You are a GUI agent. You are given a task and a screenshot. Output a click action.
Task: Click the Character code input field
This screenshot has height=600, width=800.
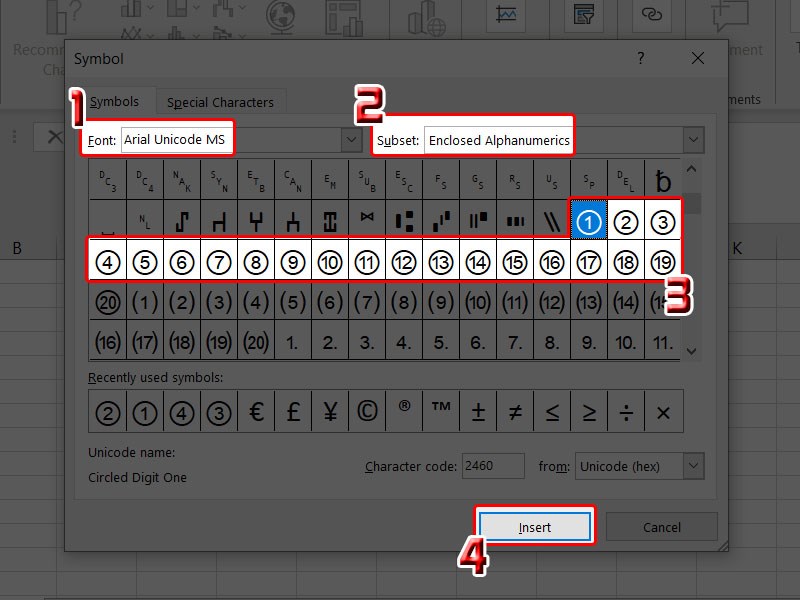[492, 466]
